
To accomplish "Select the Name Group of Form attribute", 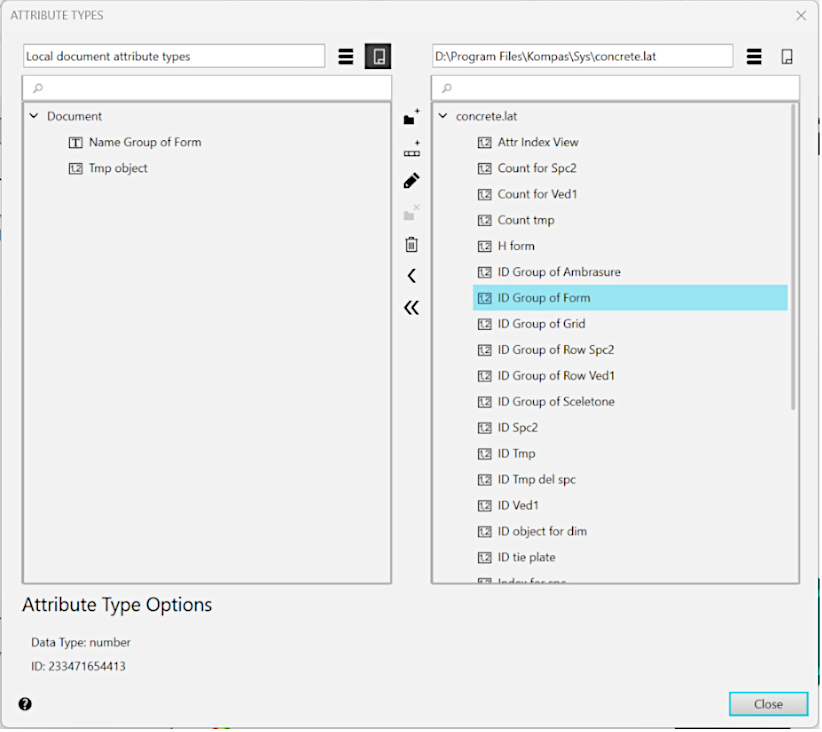I will (x=144, y=142).
